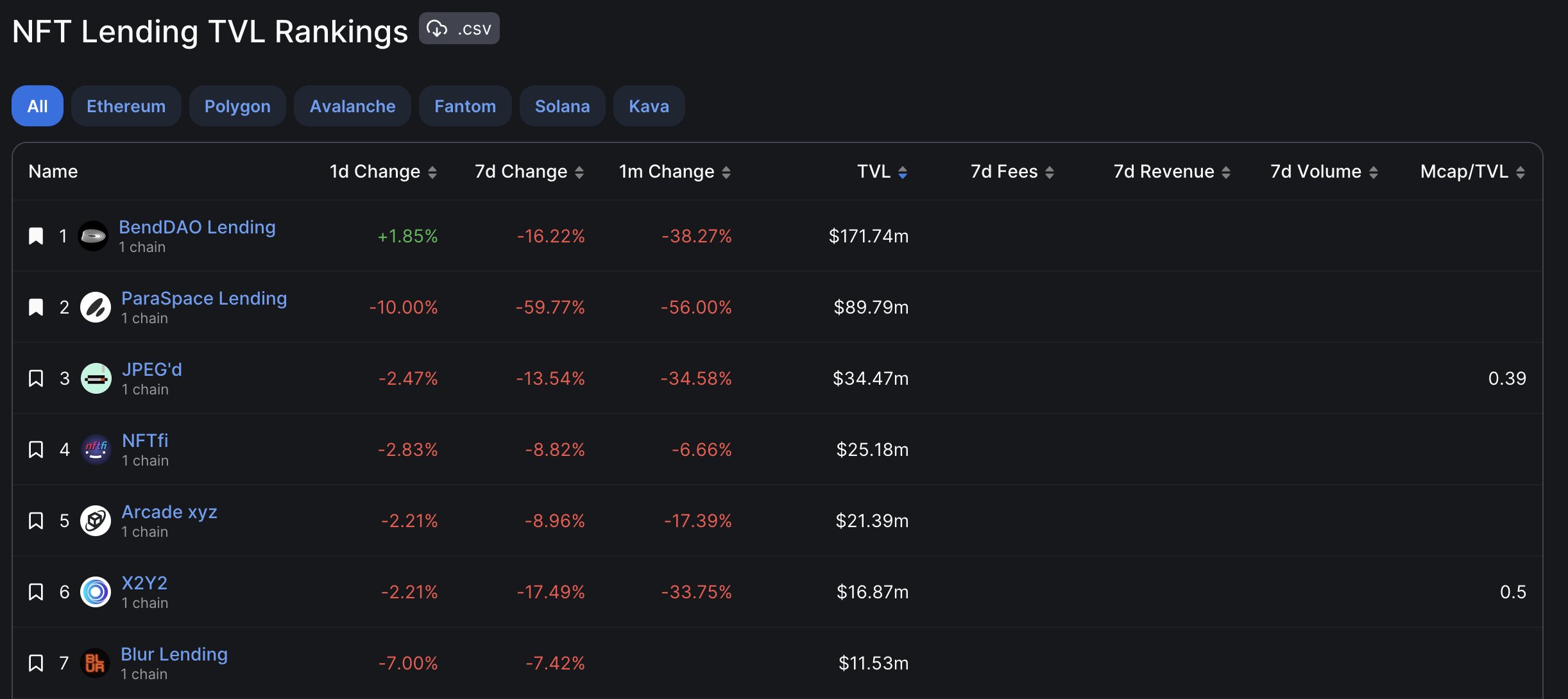Download the rankings as .csv

coord(459,29)
